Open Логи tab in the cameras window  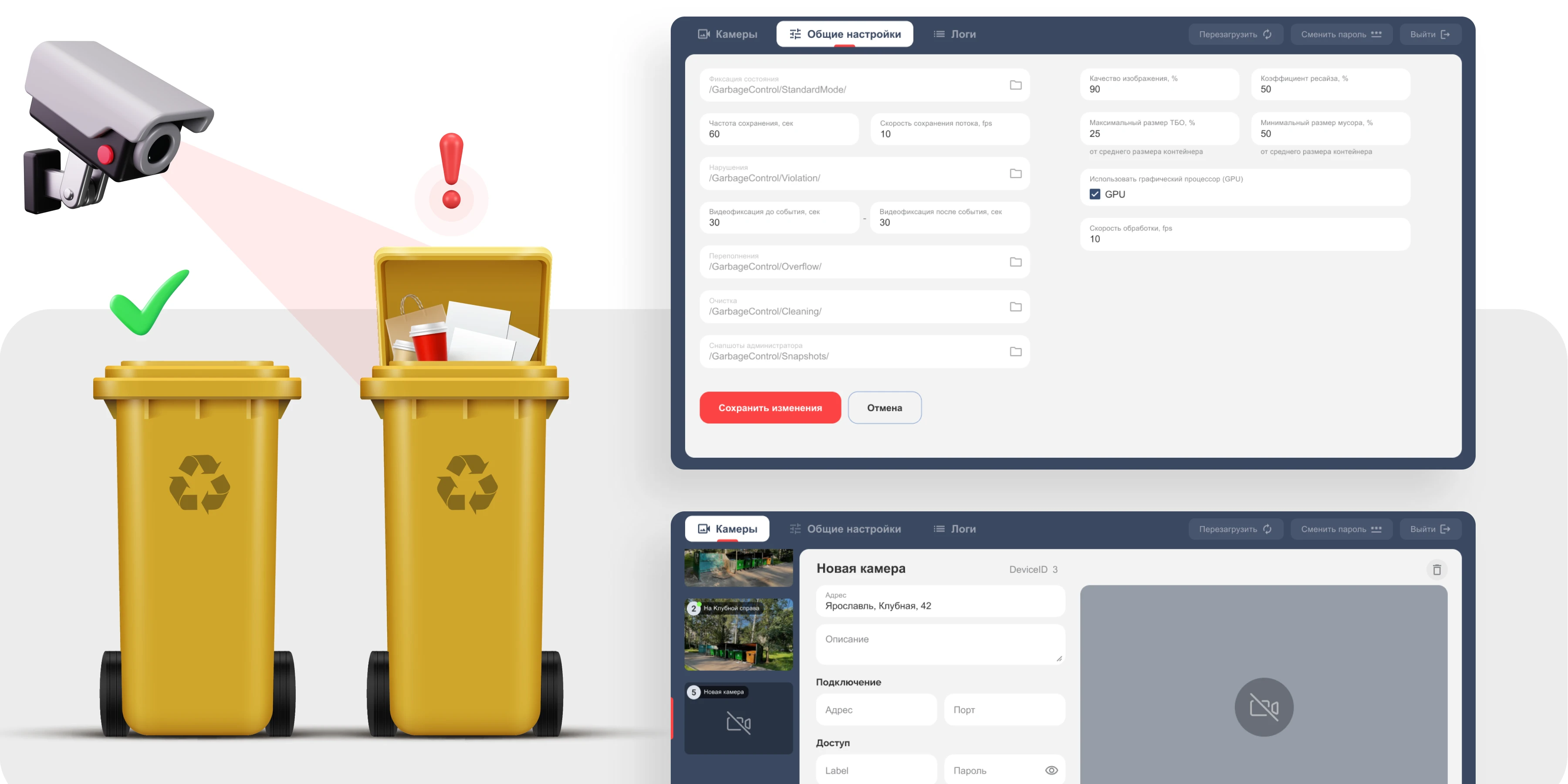point(954,529)
